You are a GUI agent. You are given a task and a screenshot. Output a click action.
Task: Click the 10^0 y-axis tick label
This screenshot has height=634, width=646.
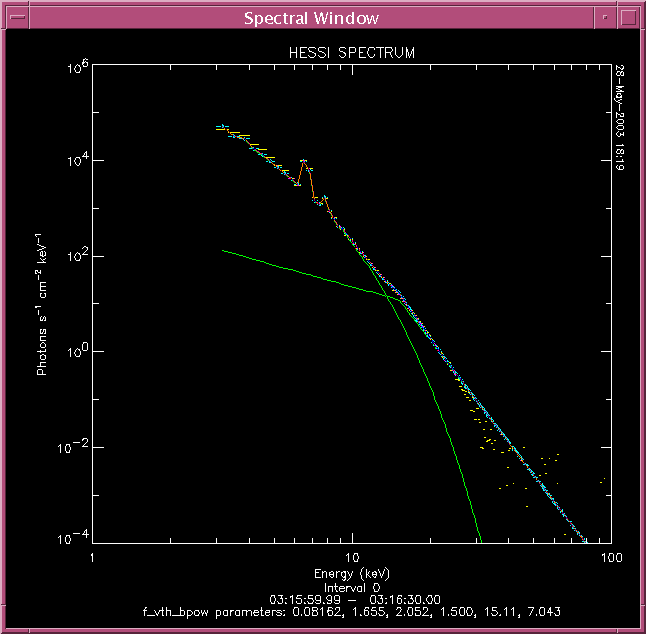pos(77,351)
